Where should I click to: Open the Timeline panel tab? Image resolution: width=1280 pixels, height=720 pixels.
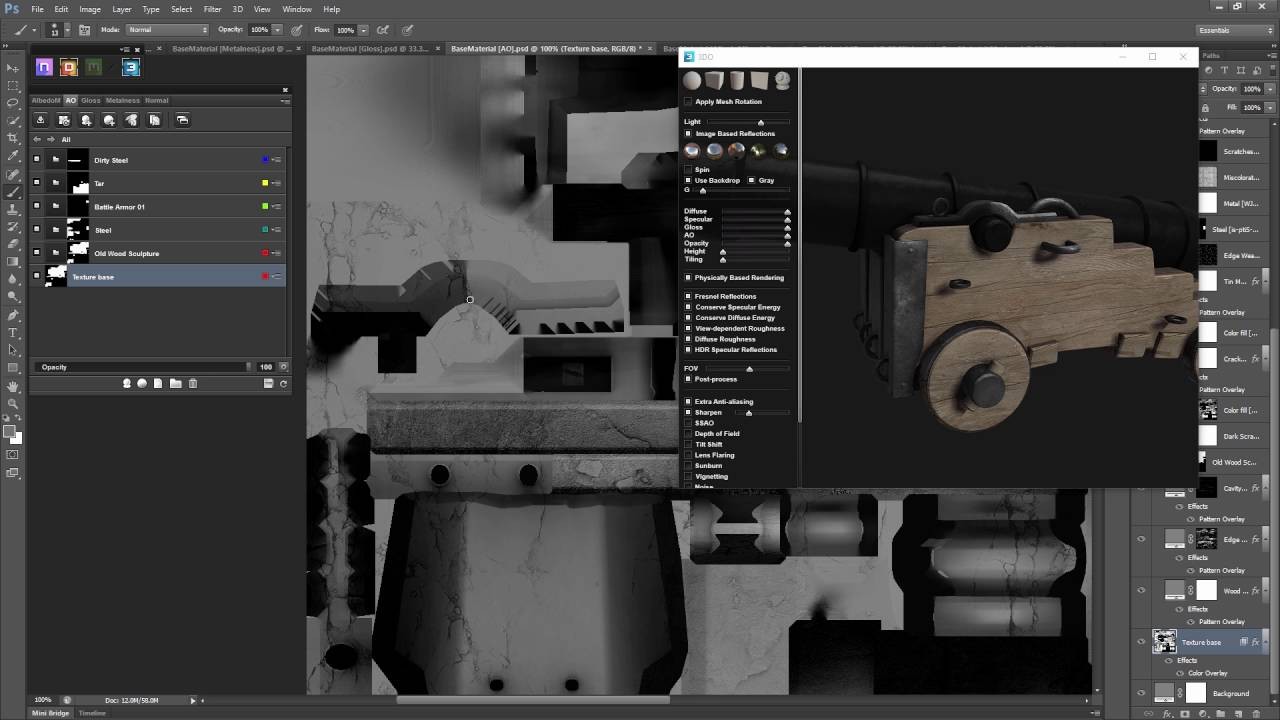point(92,713)
